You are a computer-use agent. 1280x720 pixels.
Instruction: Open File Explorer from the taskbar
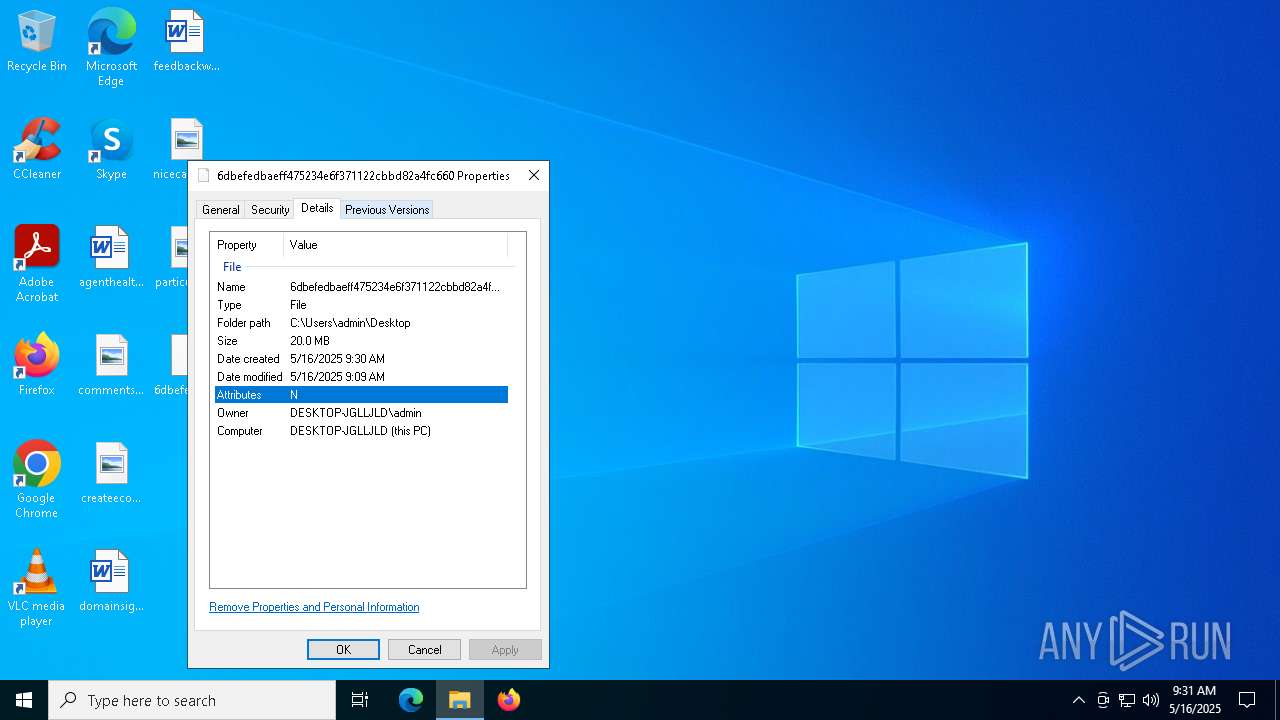[x=460, y=700]
